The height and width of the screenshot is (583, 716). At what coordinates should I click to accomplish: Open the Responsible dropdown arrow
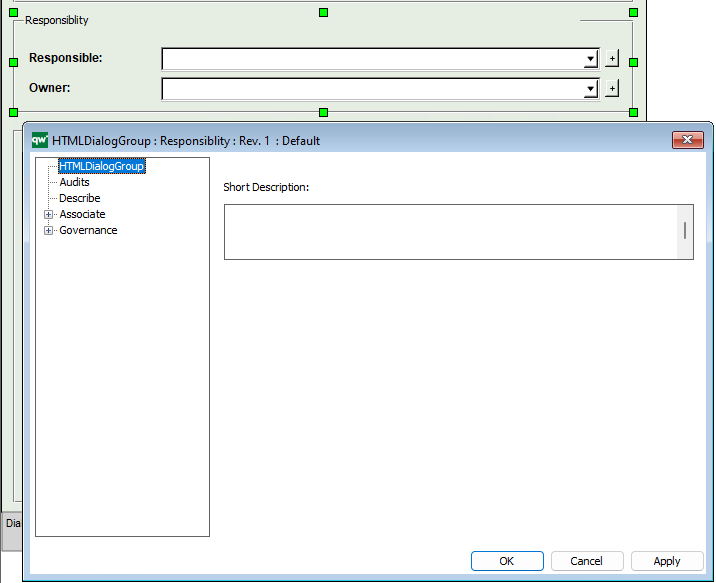pos(590,60)
